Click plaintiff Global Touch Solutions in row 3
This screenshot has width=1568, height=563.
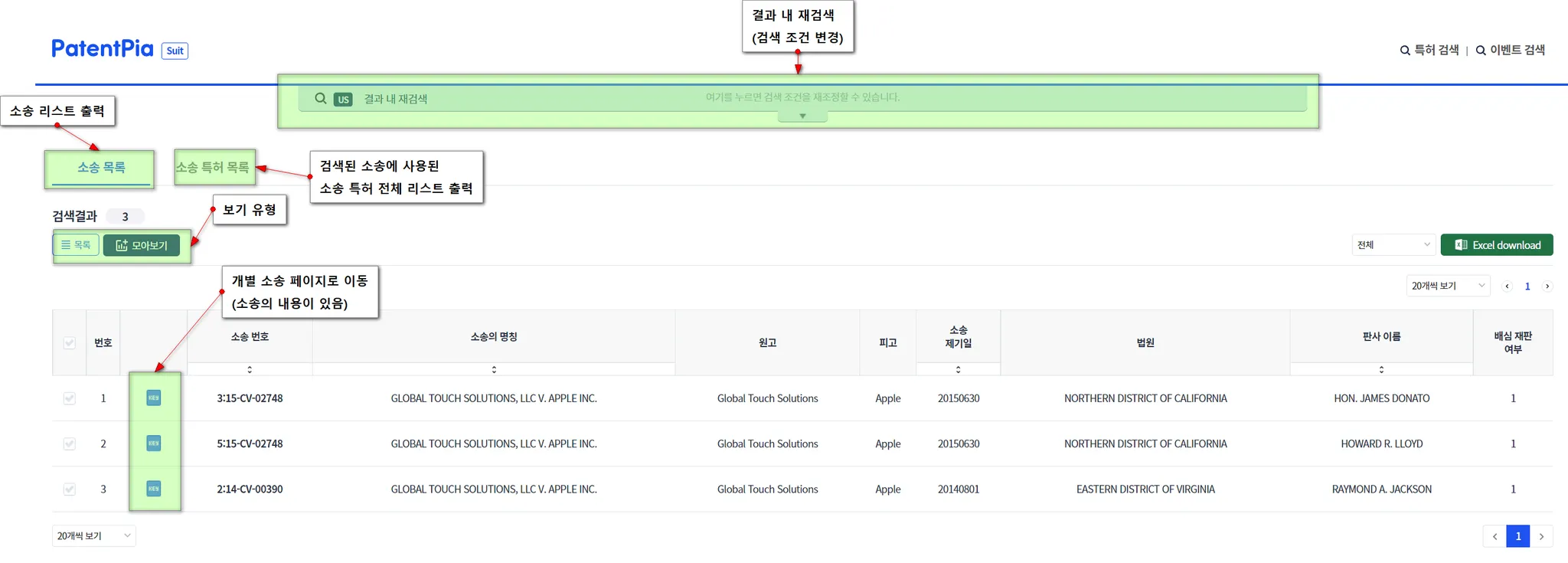(767, 489)
